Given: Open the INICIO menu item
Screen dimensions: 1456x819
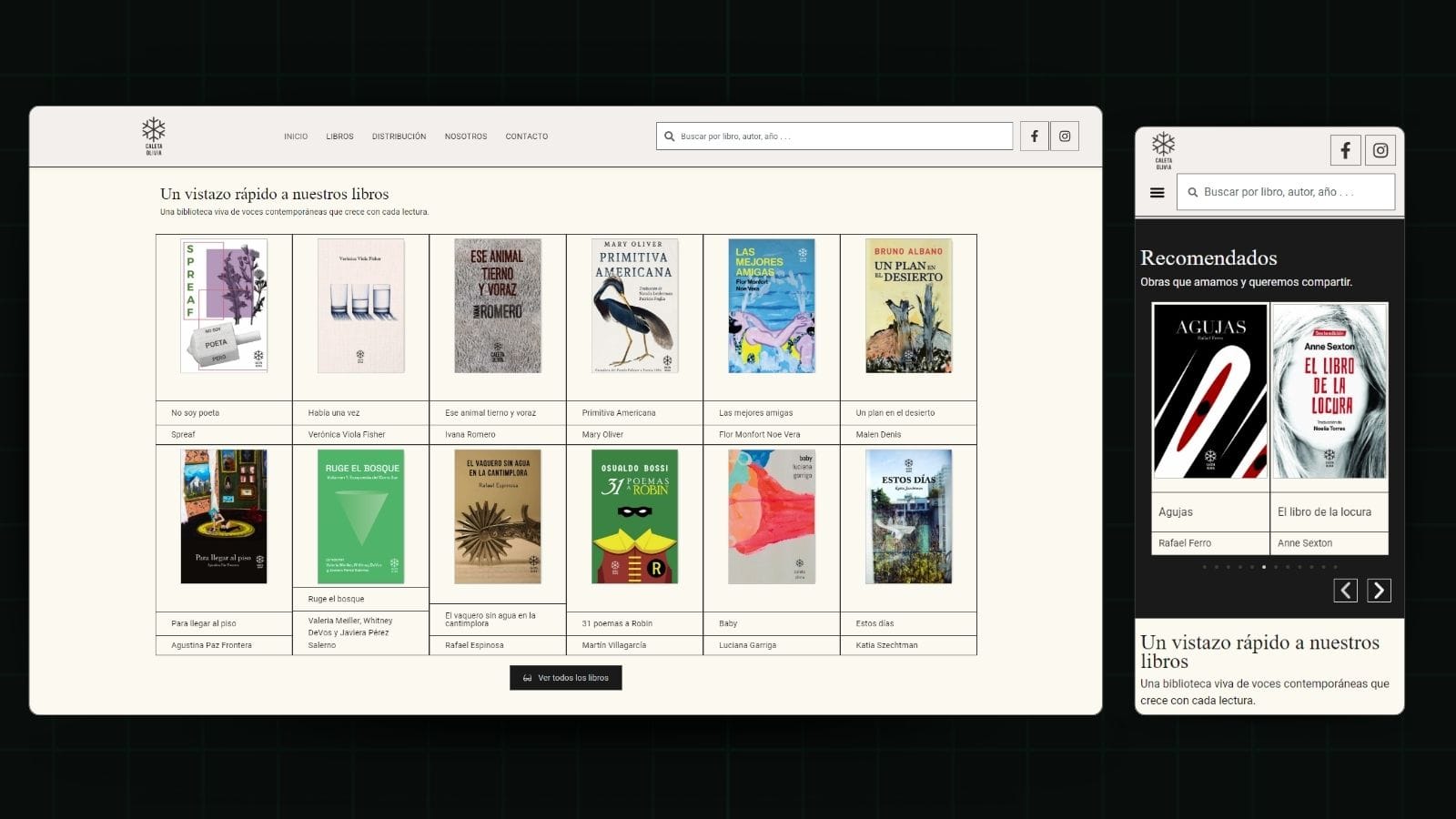Looking at the screenshot, I should [296, 136].
